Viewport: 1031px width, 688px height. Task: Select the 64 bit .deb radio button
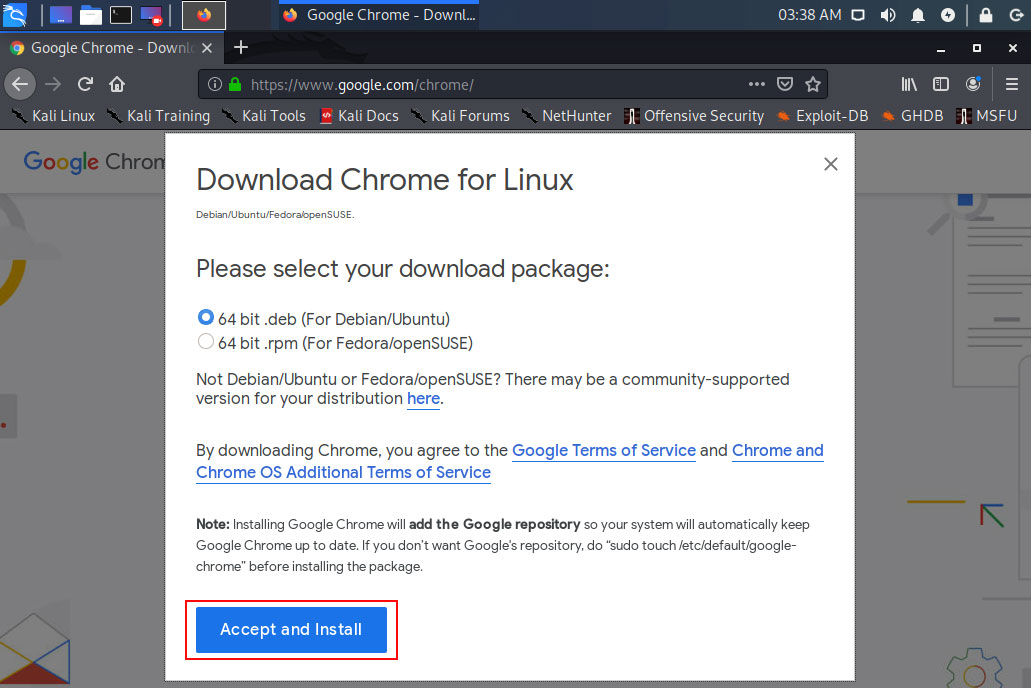[205, 317]
